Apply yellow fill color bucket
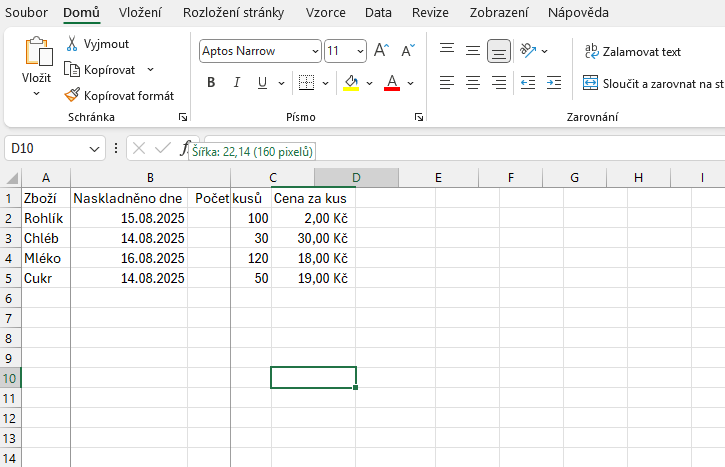Viewport: 725px width, 467px height. [x=351, y=83]
